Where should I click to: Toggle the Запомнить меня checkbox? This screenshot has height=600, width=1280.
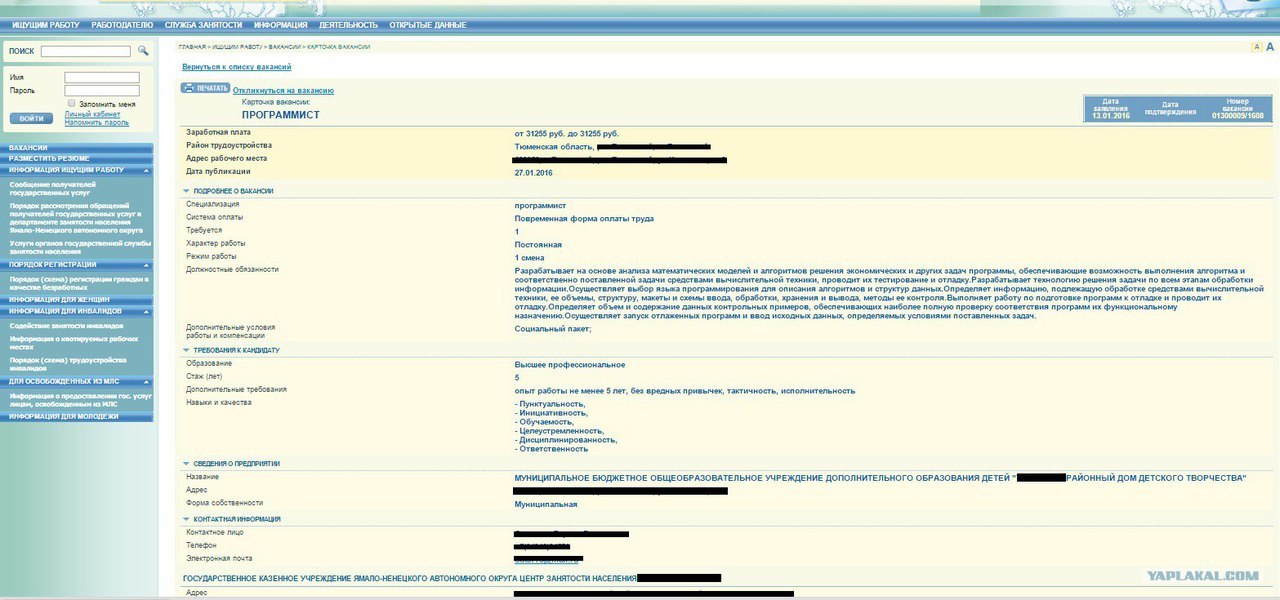pos(72,103)
